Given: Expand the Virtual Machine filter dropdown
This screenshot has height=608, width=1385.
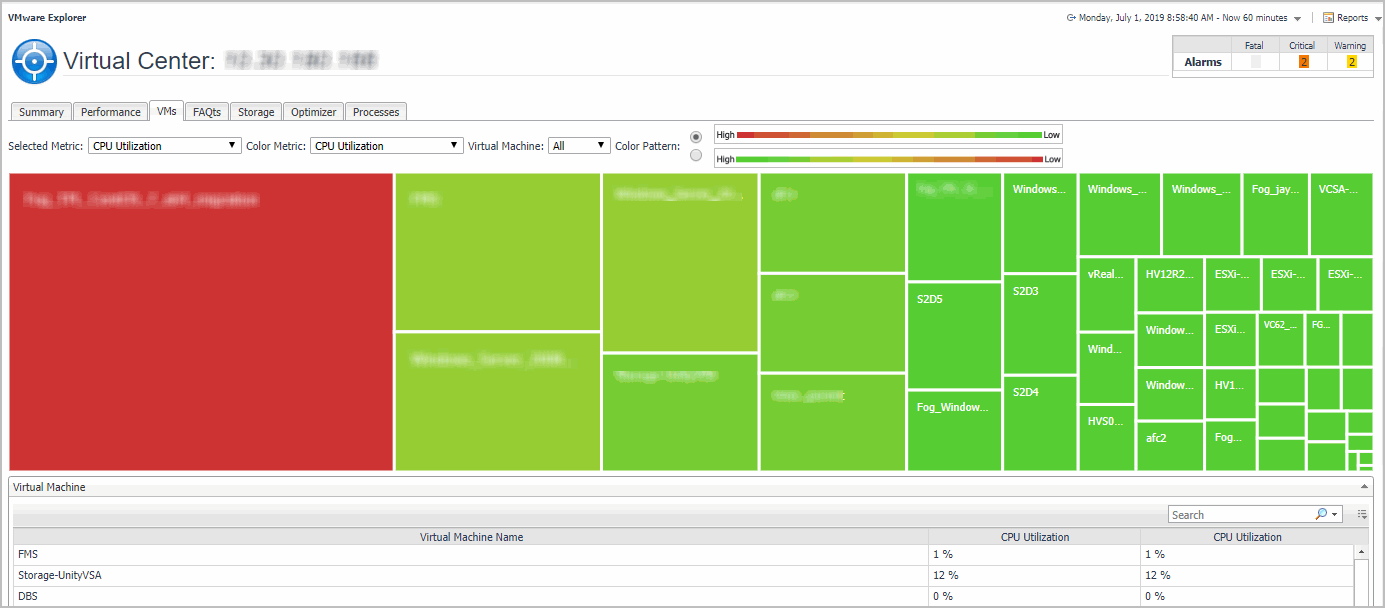Looking at the screenshot, I should click(x=579, y=146).
